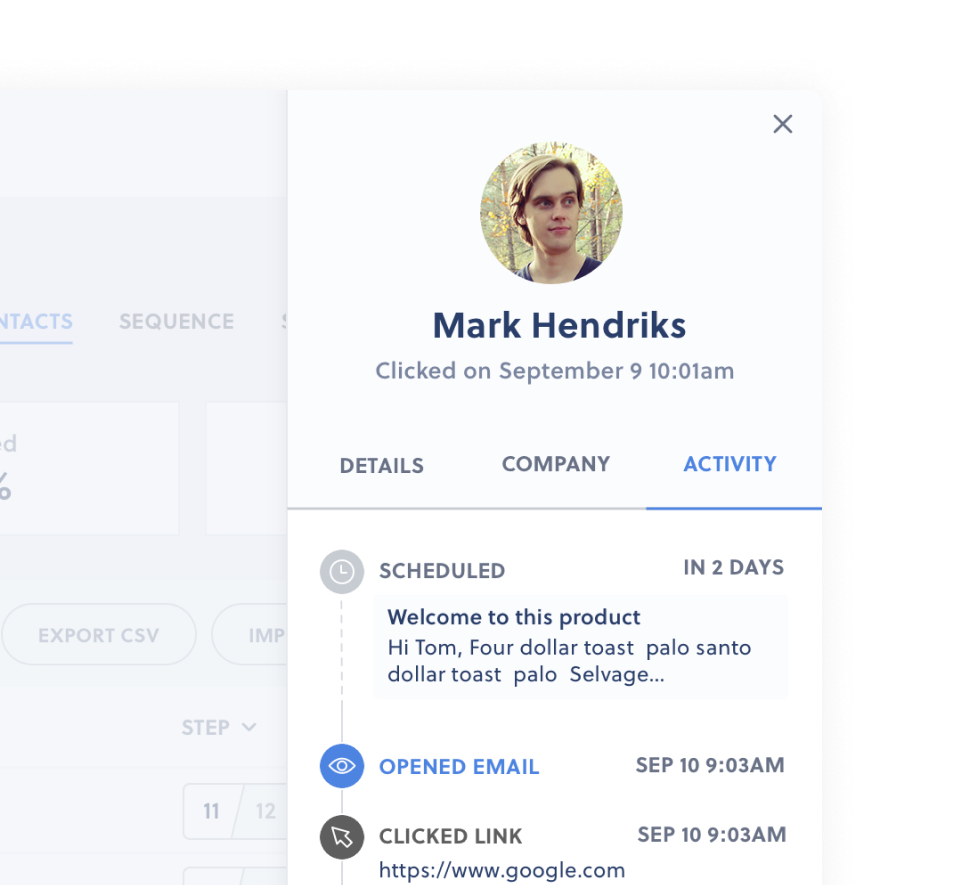Click the eye icon beside OPENED EMAIL
This screenshot has width=972, height=885.
coord(341,765)
